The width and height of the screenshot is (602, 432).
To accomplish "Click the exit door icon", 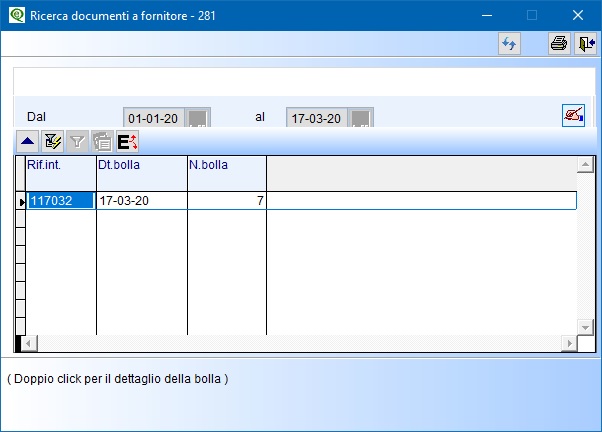I will 585,44.
